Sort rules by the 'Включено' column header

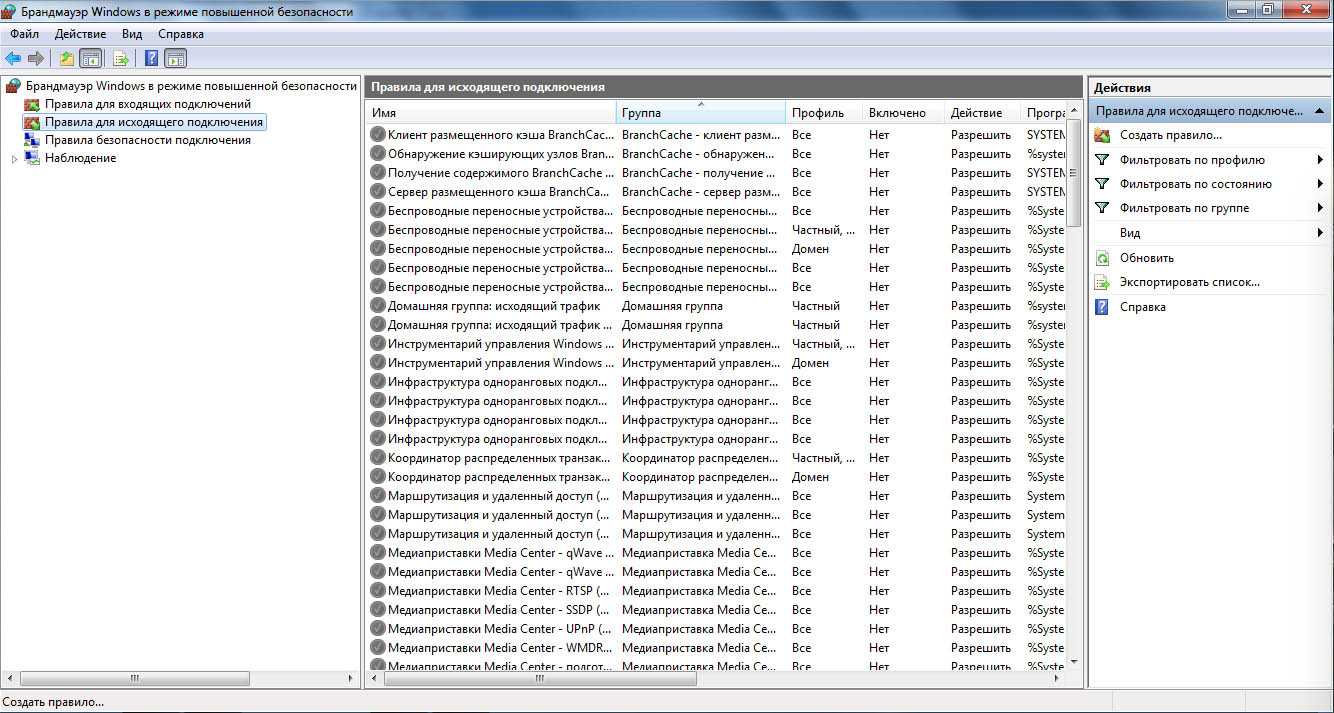pyautogui.click(x=897, y=113)
